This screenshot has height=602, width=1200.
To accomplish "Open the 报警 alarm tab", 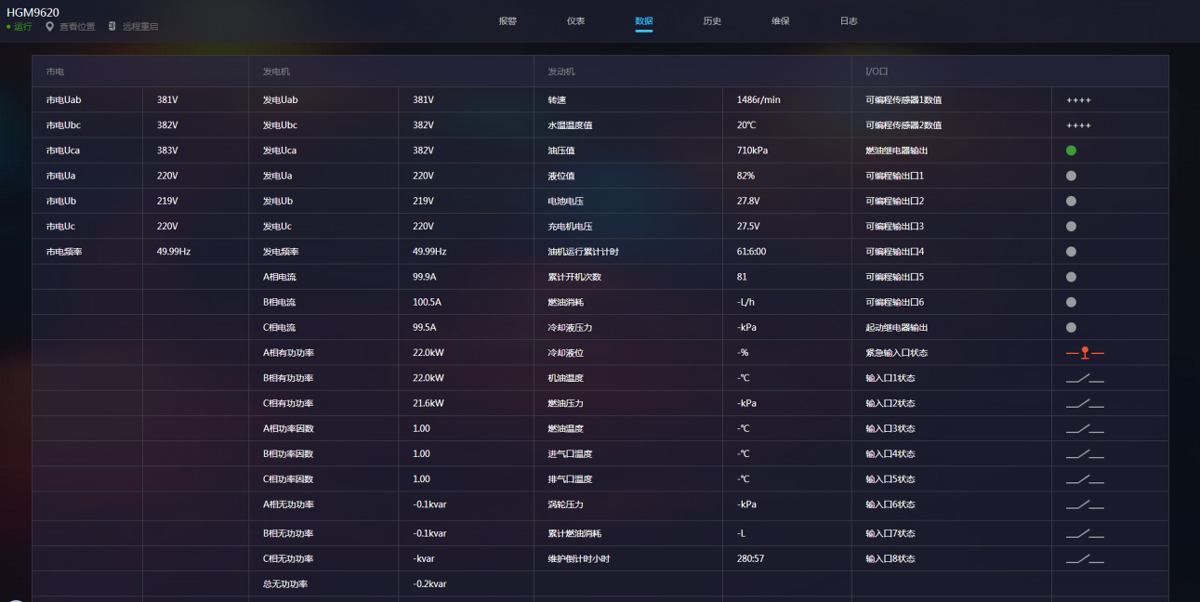I will point(508,21).
